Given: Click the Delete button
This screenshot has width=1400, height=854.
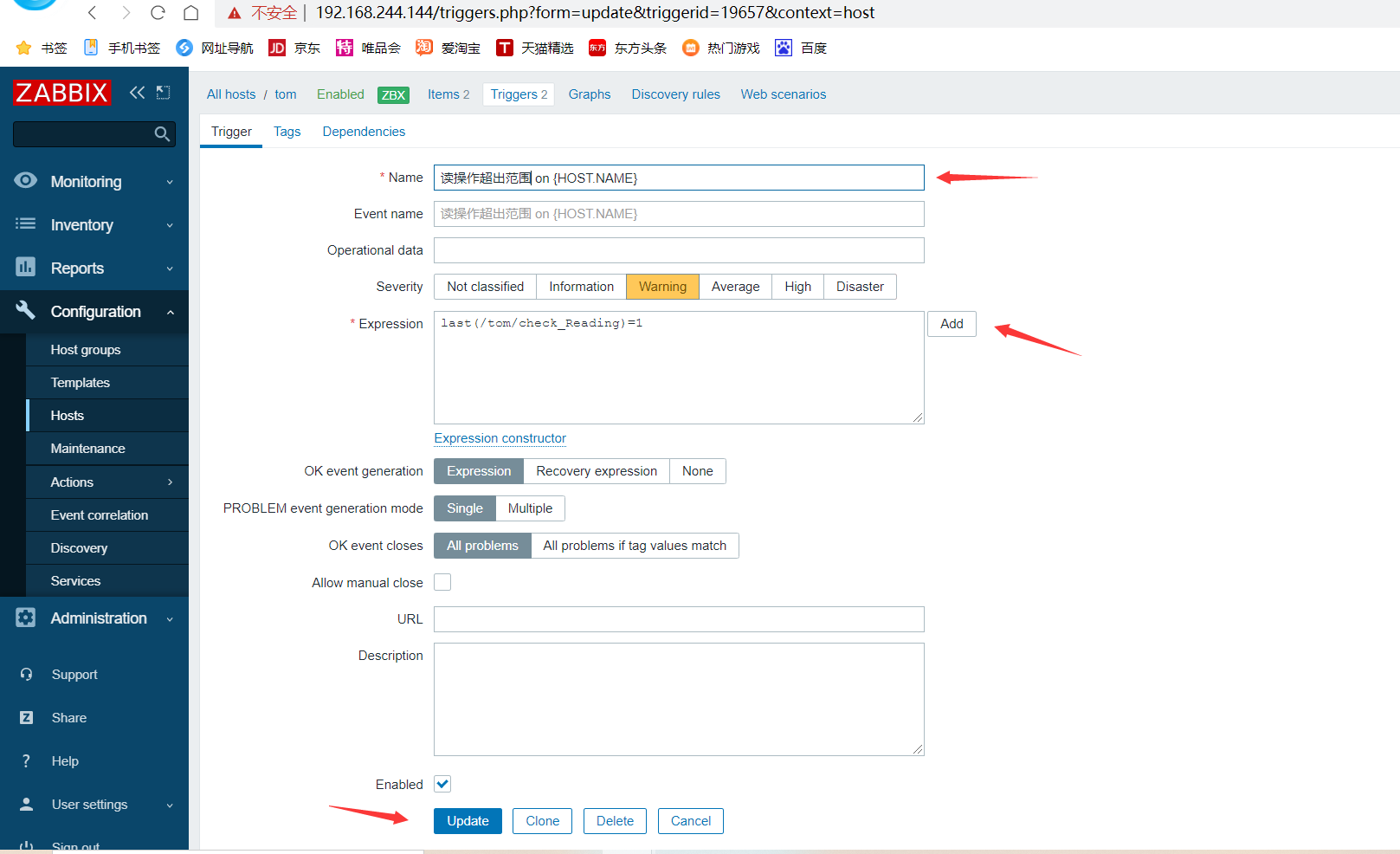Looking at the screenshot, I should pos(615,821).
